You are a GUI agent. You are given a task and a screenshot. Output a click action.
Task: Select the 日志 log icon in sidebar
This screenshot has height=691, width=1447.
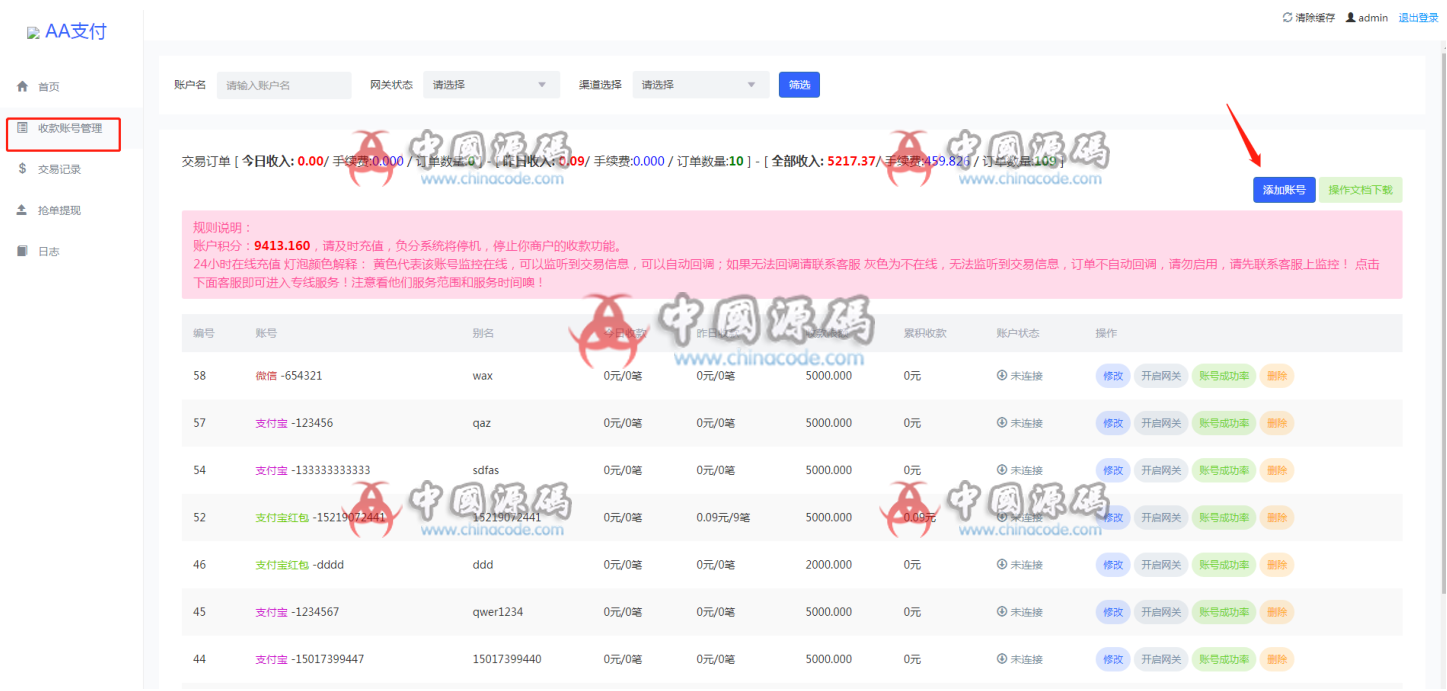pyautogui.click(x=21, y=250)
